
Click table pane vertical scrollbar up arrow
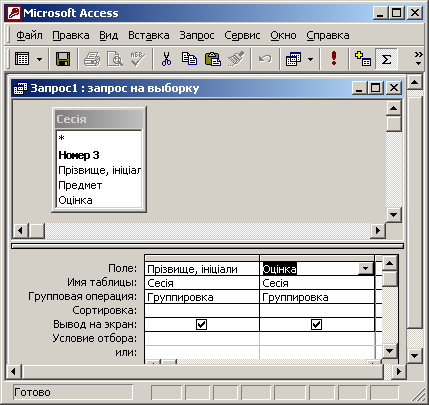click(394, 108)
